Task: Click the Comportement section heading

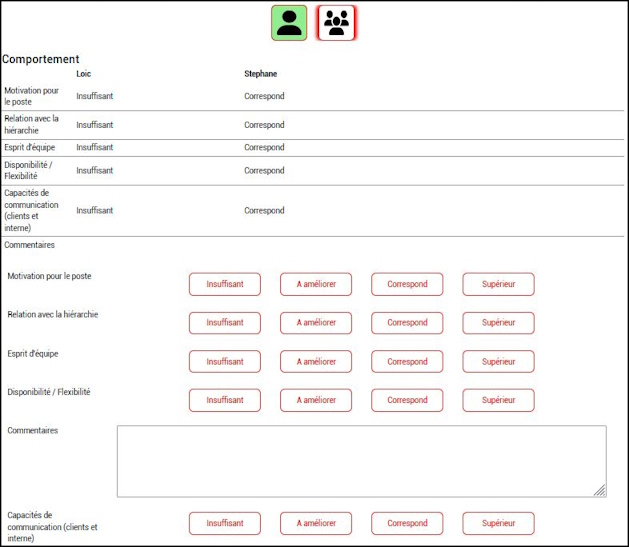Action: [x=41, y=59]
